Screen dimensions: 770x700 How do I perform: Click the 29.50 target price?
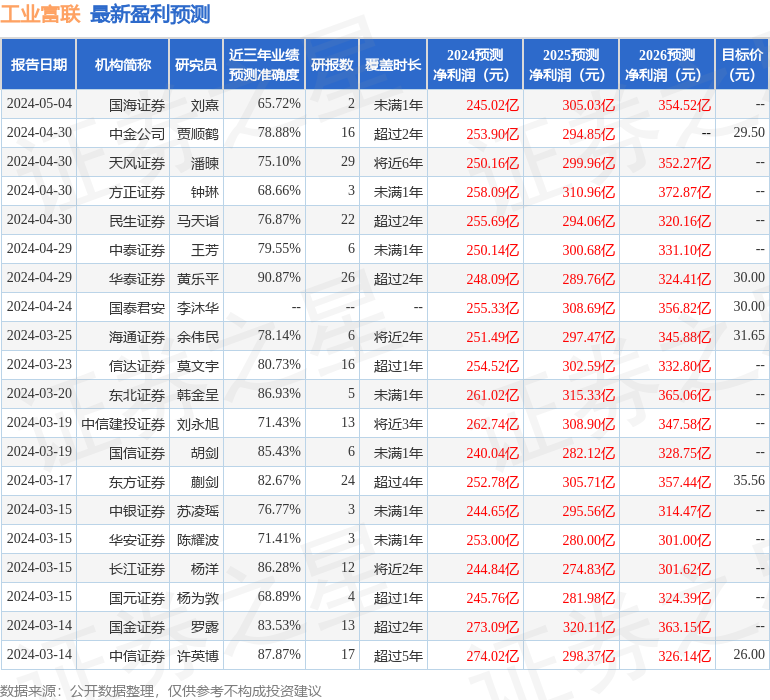749,133
